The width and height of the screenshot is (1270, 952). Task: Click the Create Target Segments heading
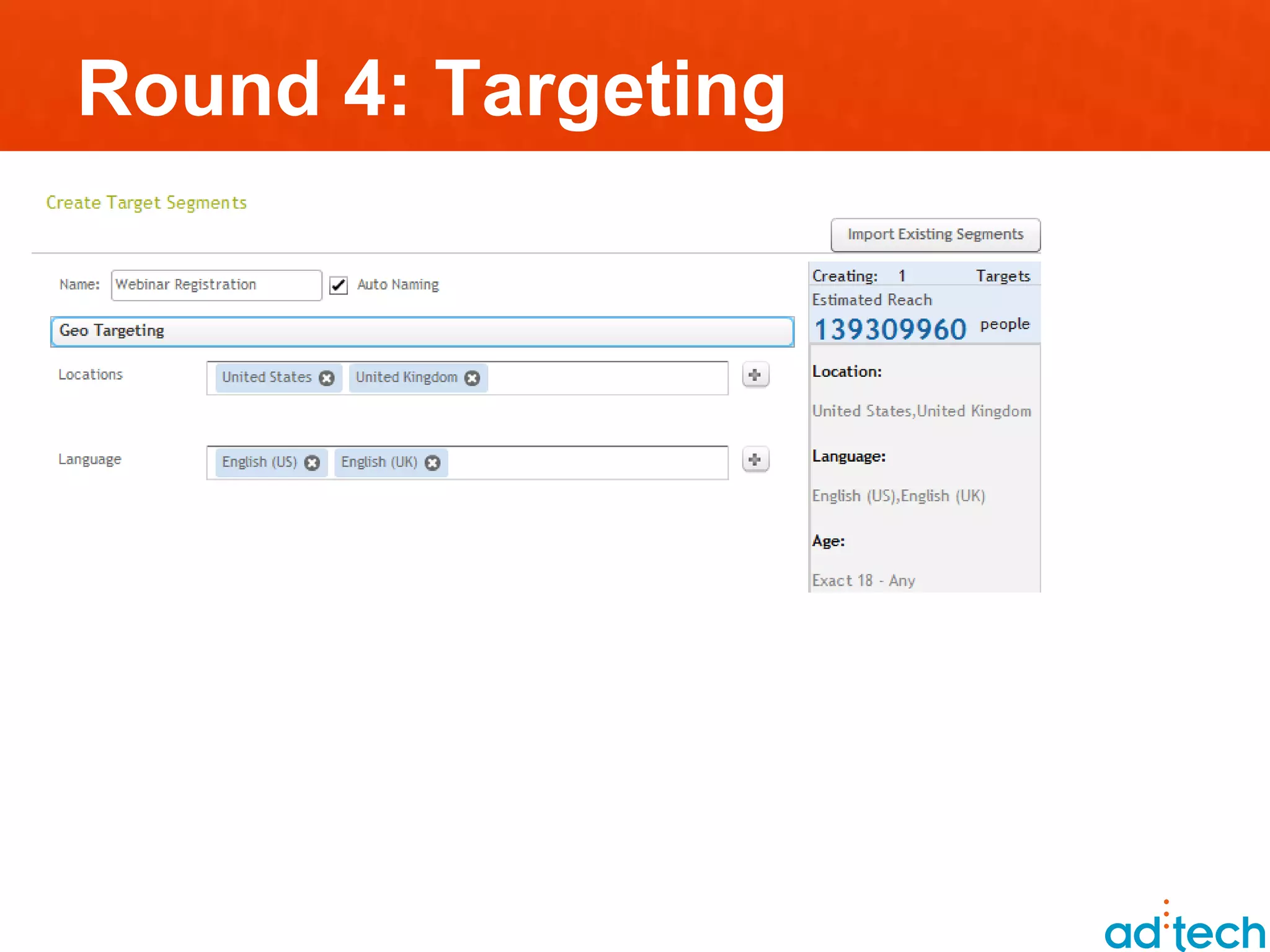click(x=146, y=203)
